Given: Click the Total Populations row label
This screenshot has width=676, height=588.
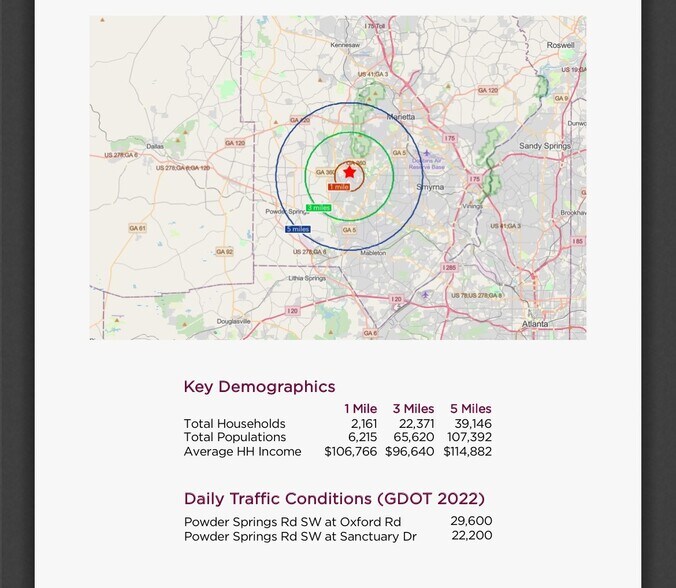Looking at the screenshot, I should click(235, 437).
